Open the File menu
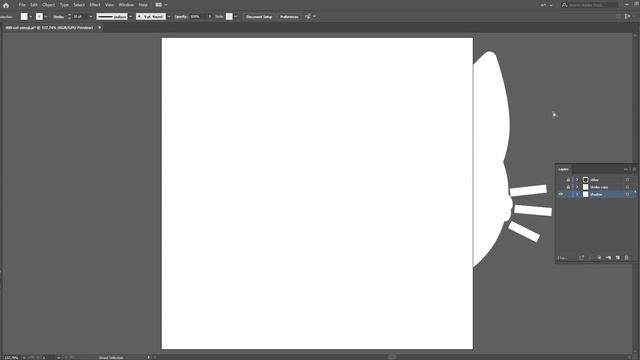Image resolution: width=640 pixels, height=360 pixels. pyautogui.click(x=22, y=5)
